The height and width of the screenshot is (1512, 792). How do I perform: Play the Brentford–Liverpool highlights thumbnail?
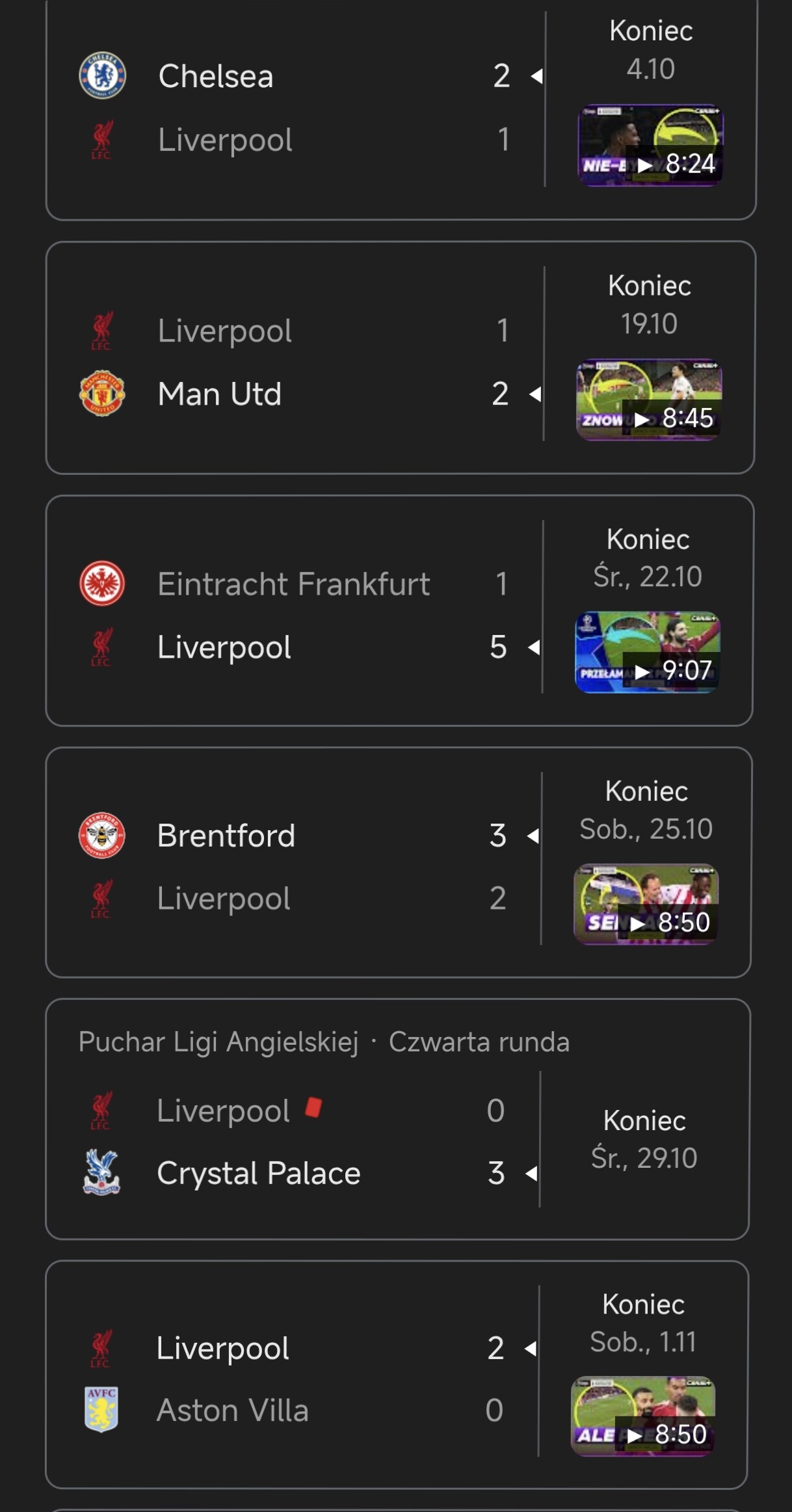click(646, 904)
